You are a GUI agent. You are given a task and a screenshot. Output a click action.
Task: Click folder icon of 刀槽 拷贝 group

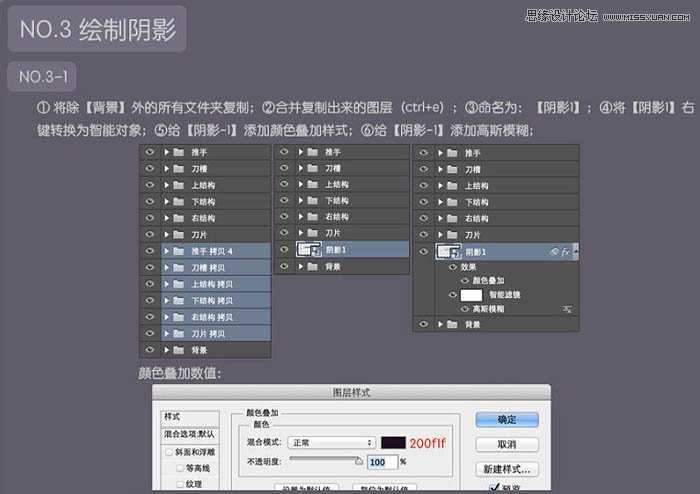click(179, 268)
